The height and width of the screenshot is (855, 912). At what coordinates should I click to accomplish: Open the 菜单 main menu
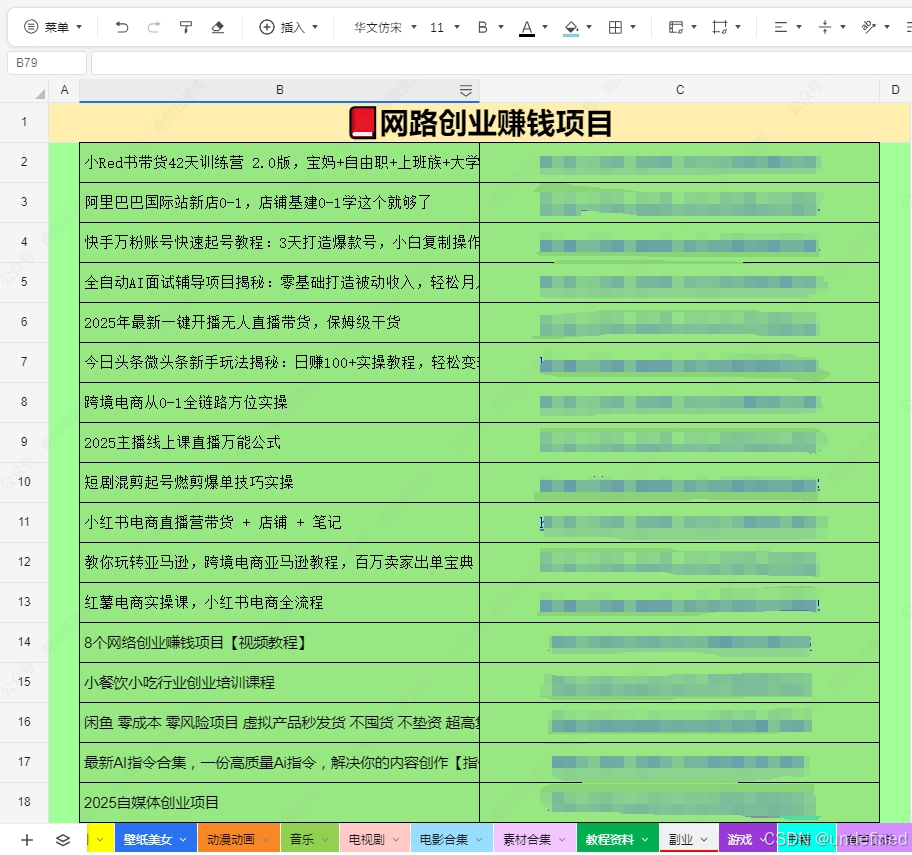coord(53,27)
